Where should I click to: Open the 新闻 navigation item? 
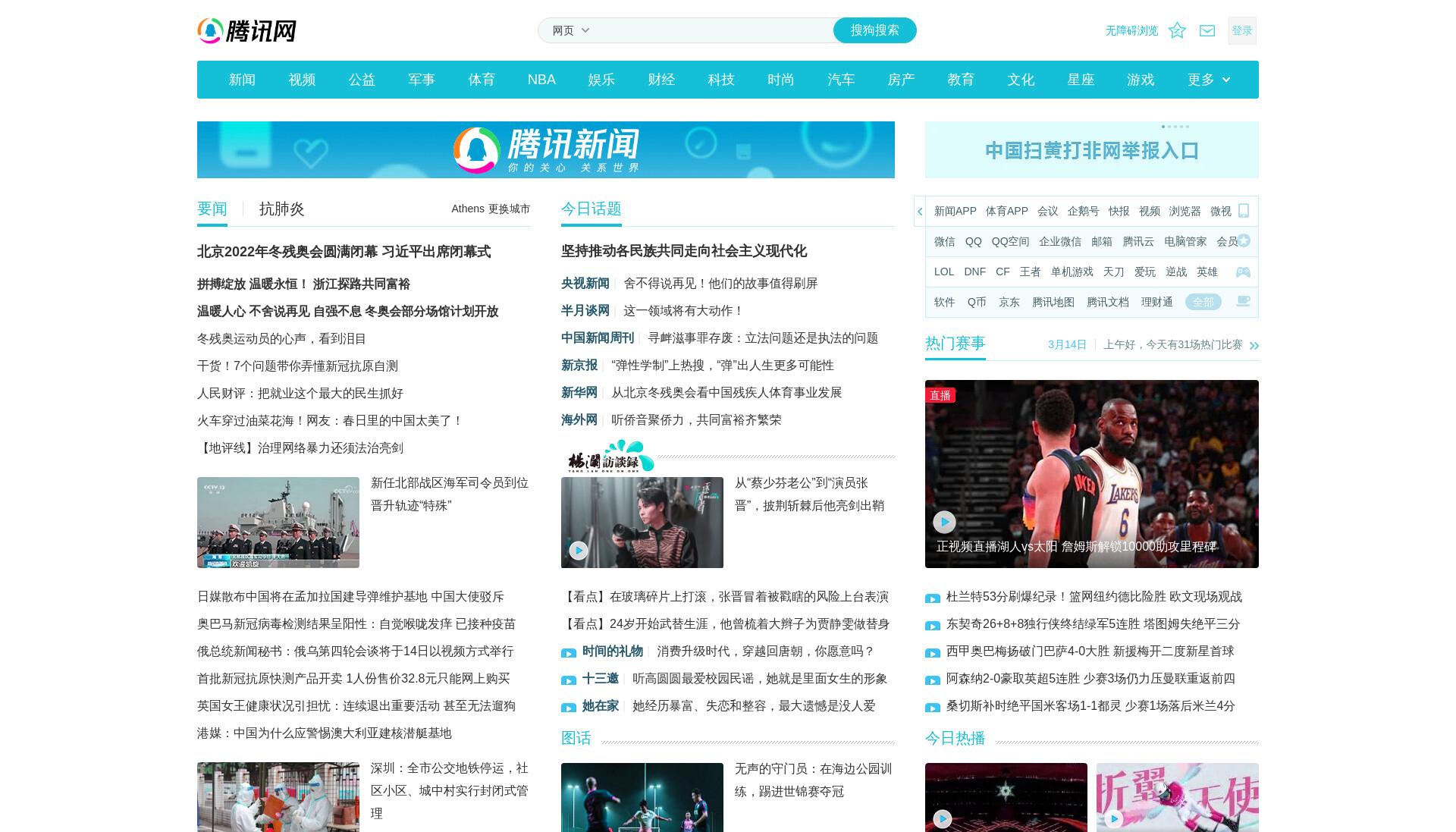point(242,80)
